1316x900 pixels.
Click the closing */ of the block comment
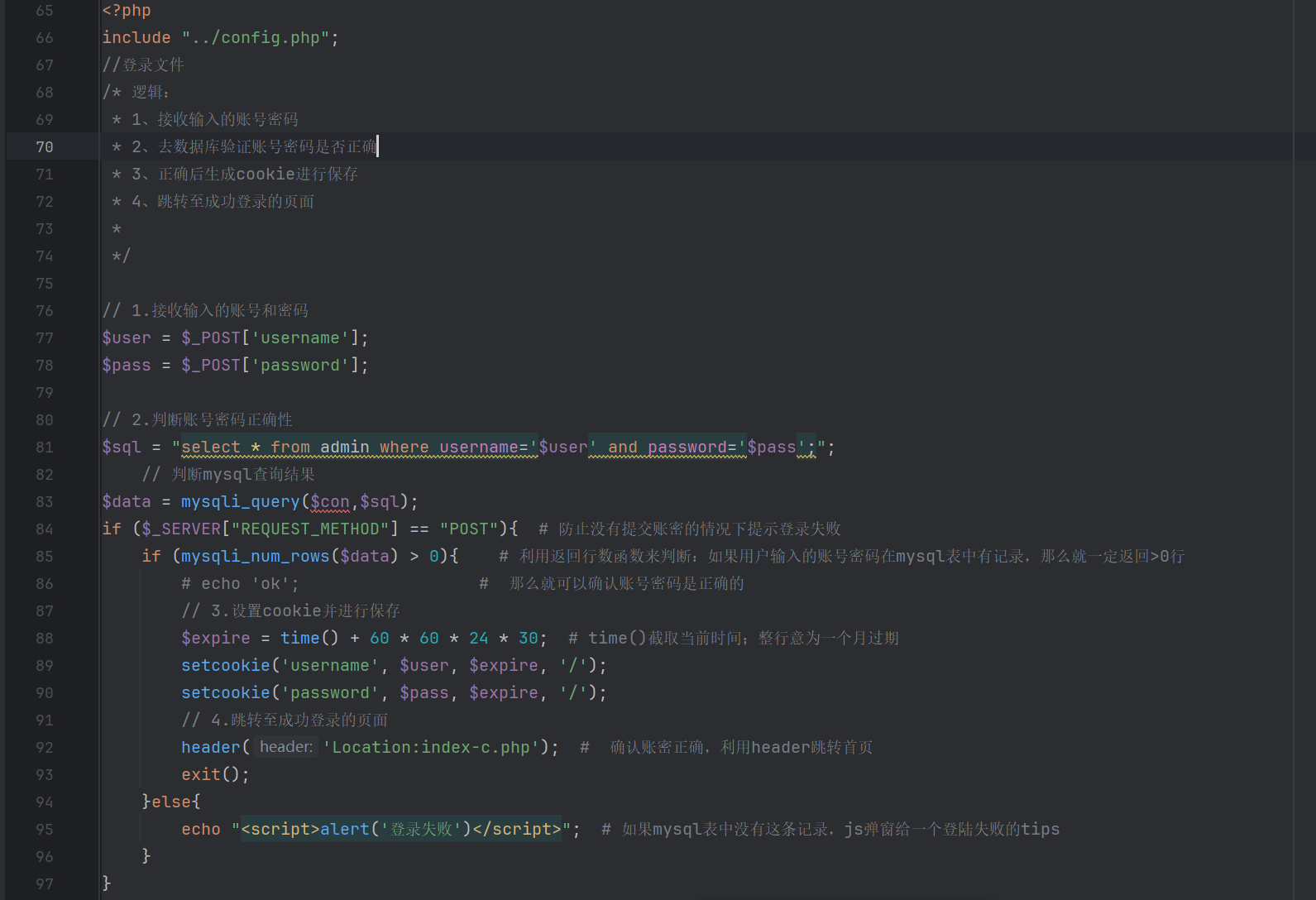click(121, 256)
